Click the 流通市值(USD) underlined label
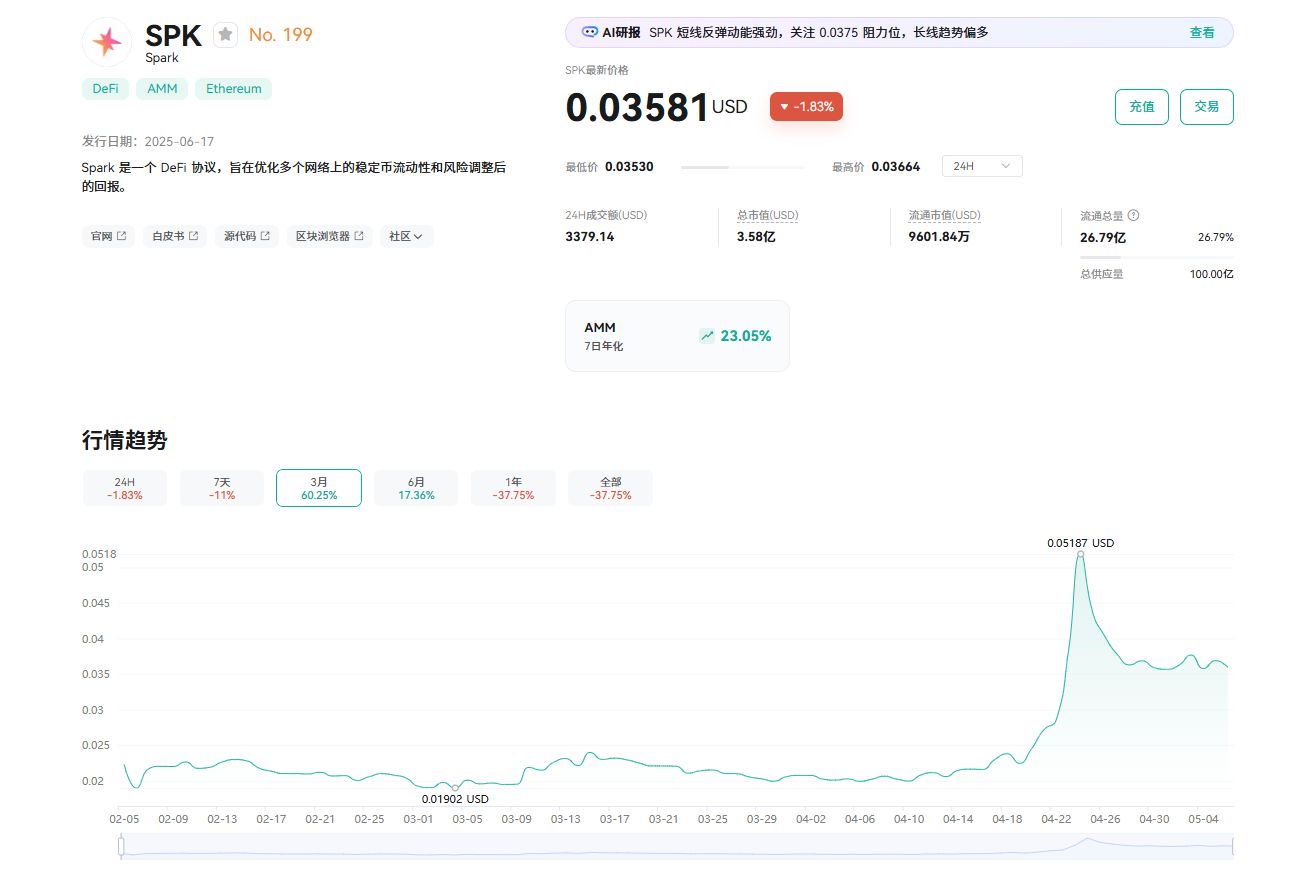The height and width of the screenshot is (882, 1302). [945, 215]
